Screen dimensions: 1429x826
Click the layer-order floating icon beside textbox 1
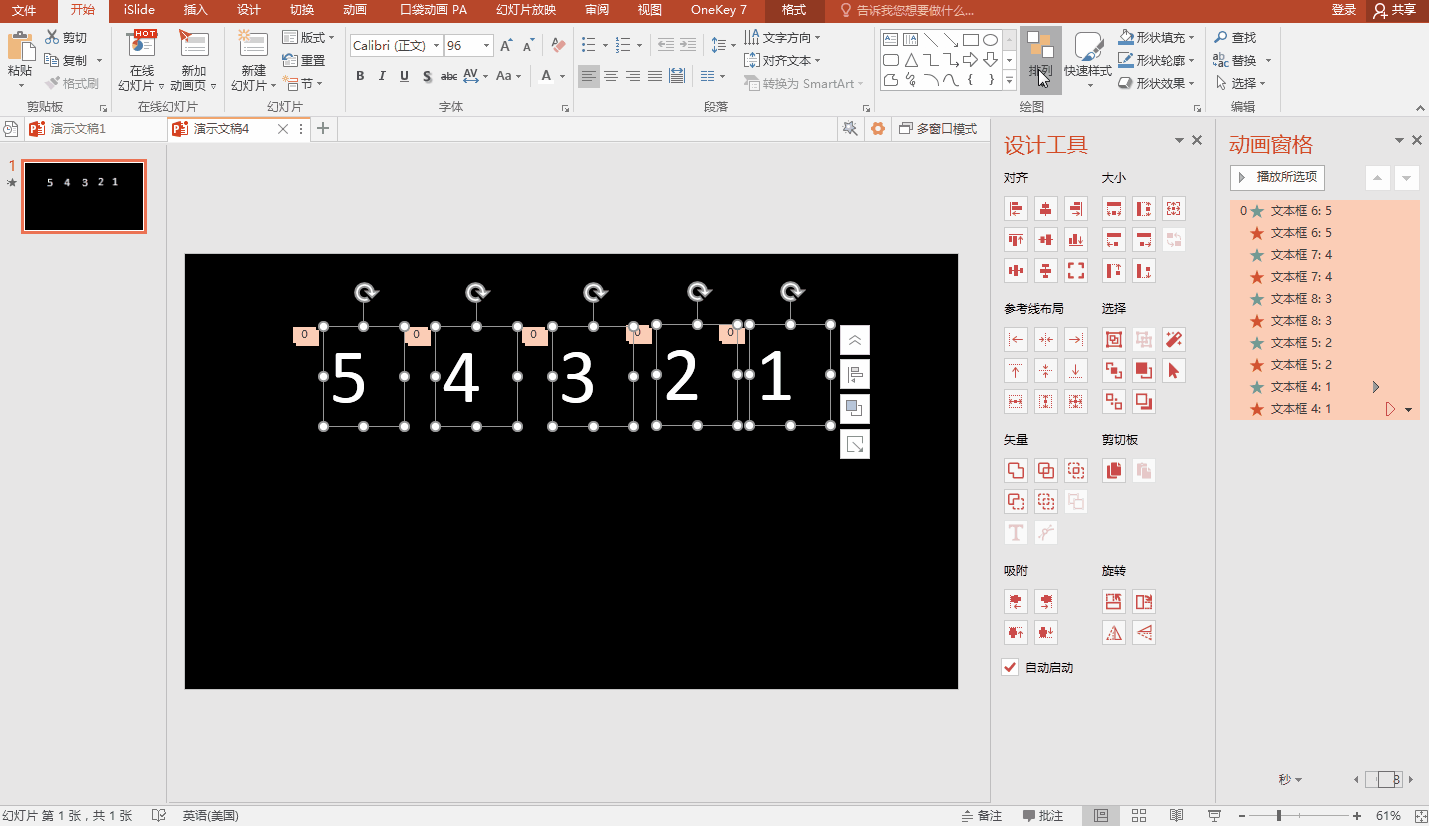pyautogui.click(x=855, y=409)
